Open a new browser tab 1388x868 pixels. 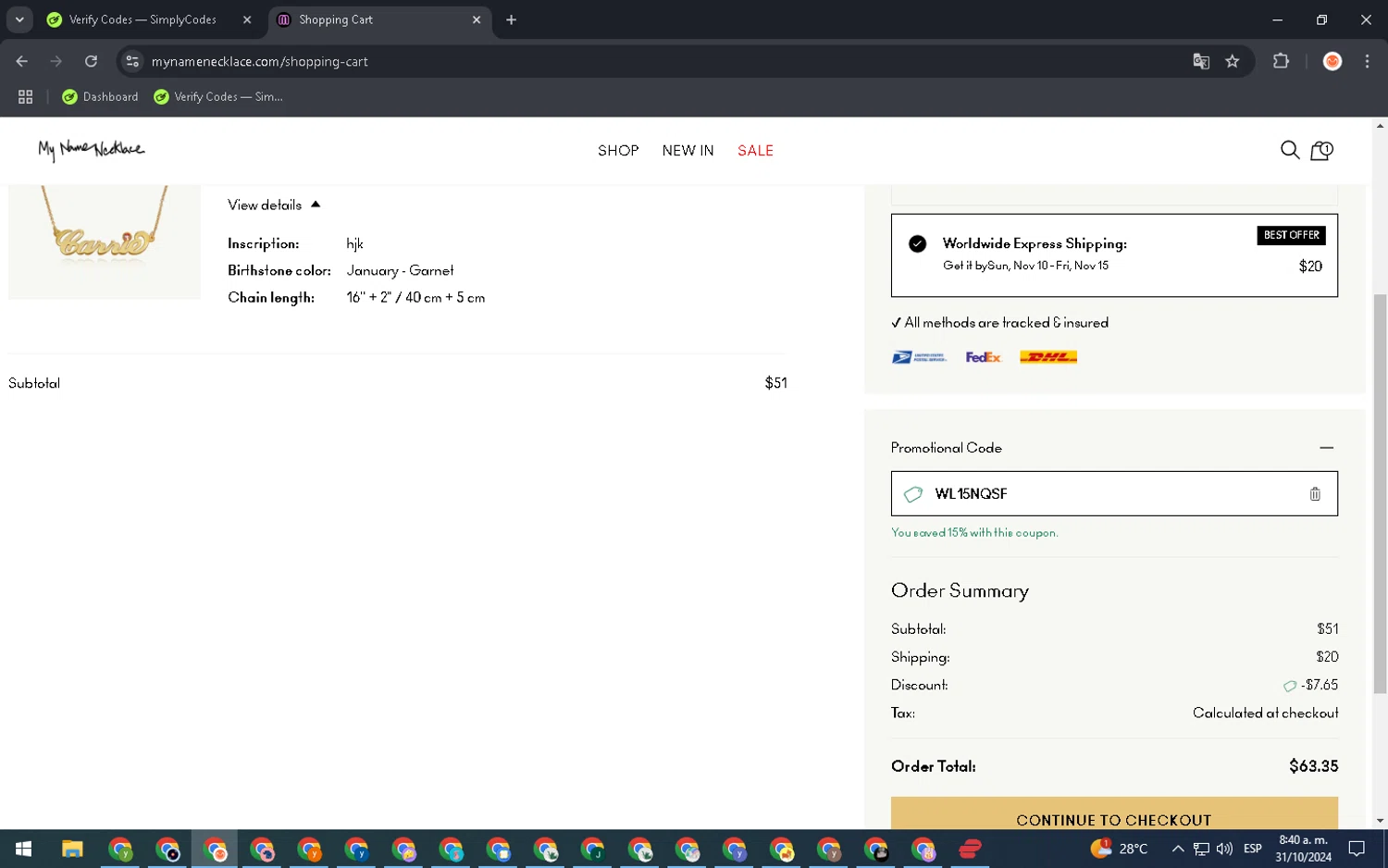(511, 19)
